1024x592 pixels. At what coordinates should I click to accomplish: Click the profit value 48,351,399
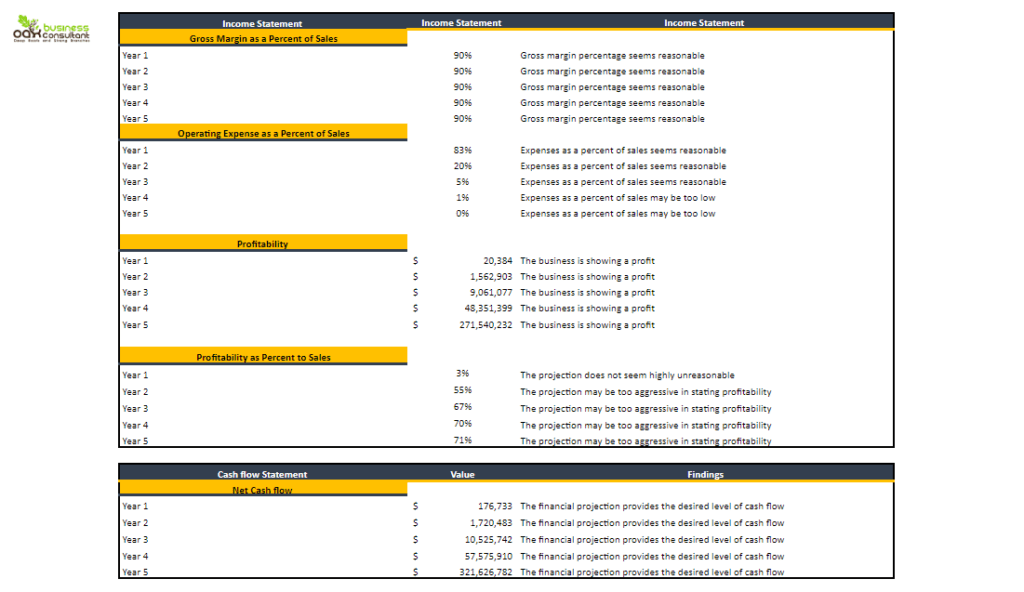pos(488,308)
